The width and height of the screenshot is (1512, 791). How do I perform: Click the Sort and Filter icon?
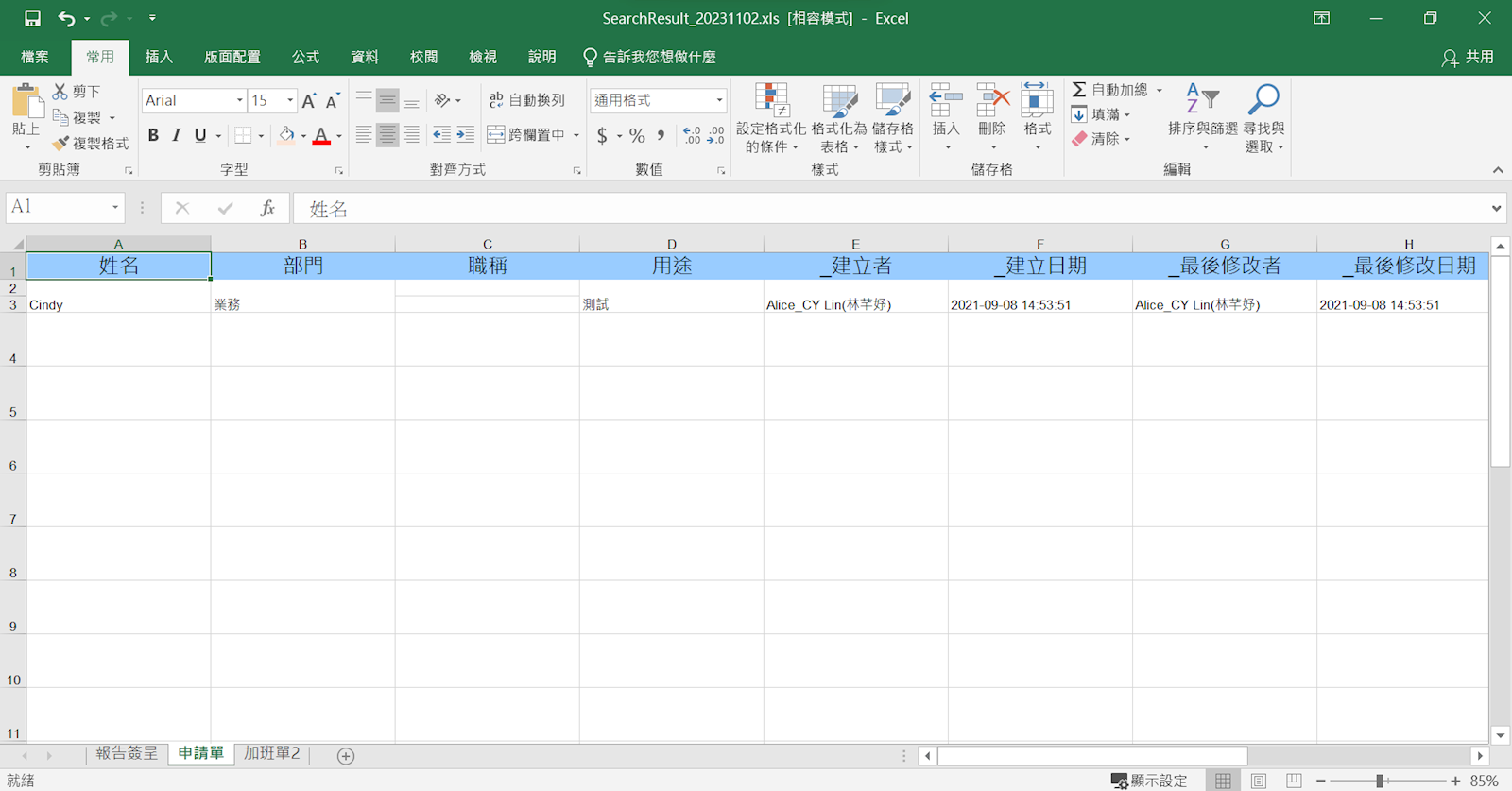coord(1202,99)
